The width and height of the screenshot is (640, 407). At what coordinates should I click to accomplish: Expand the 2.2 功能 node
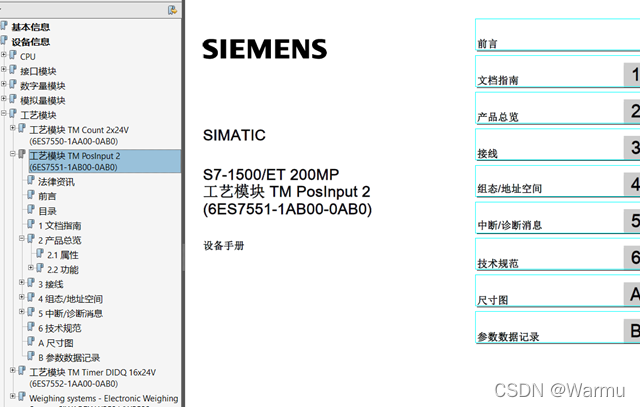coord(31,267)
